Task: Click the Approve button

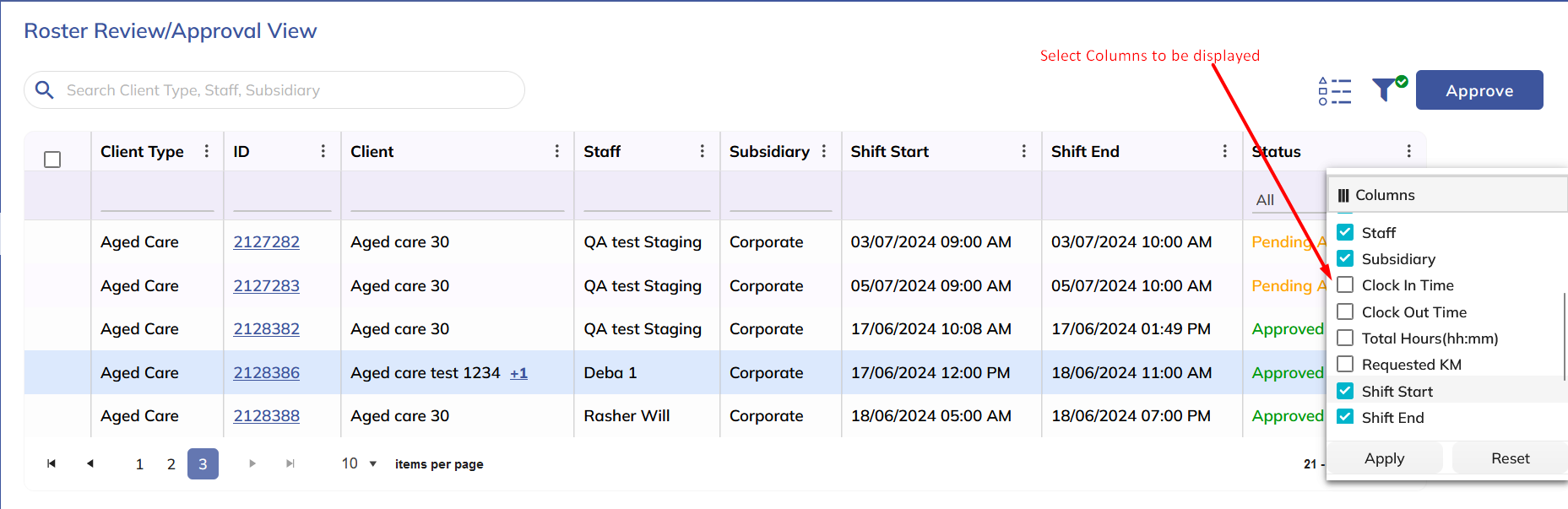Action: click(1478, 90)
